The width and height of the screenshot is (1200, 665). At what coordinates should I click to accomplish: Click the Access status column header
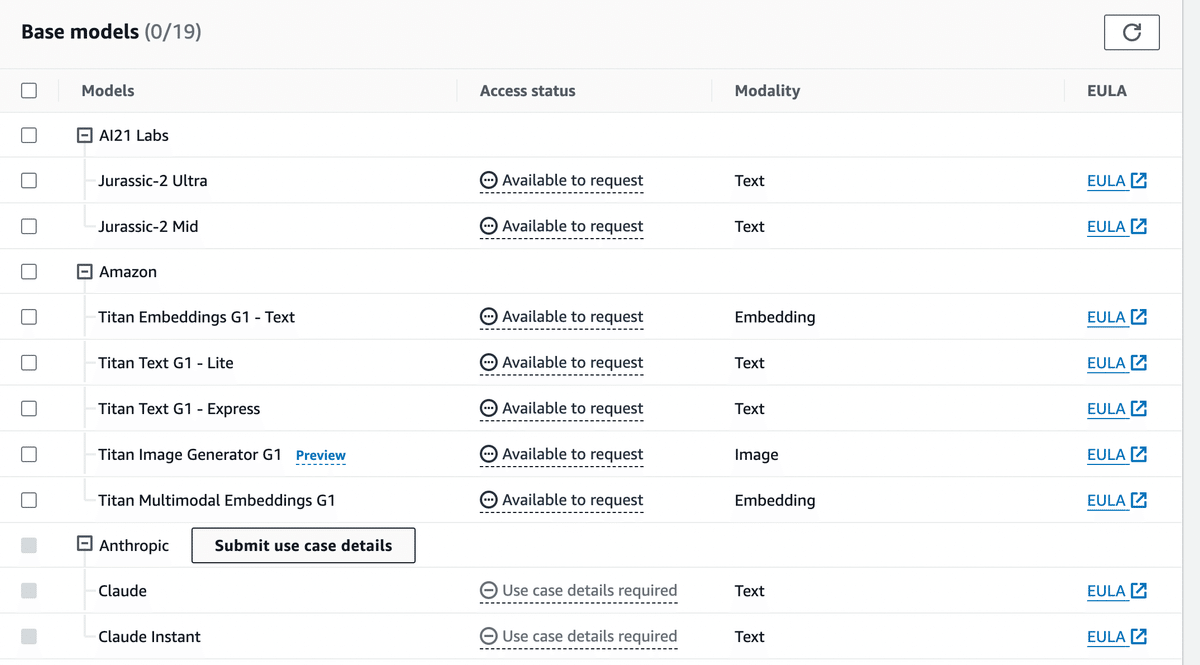tap(528, 90)
